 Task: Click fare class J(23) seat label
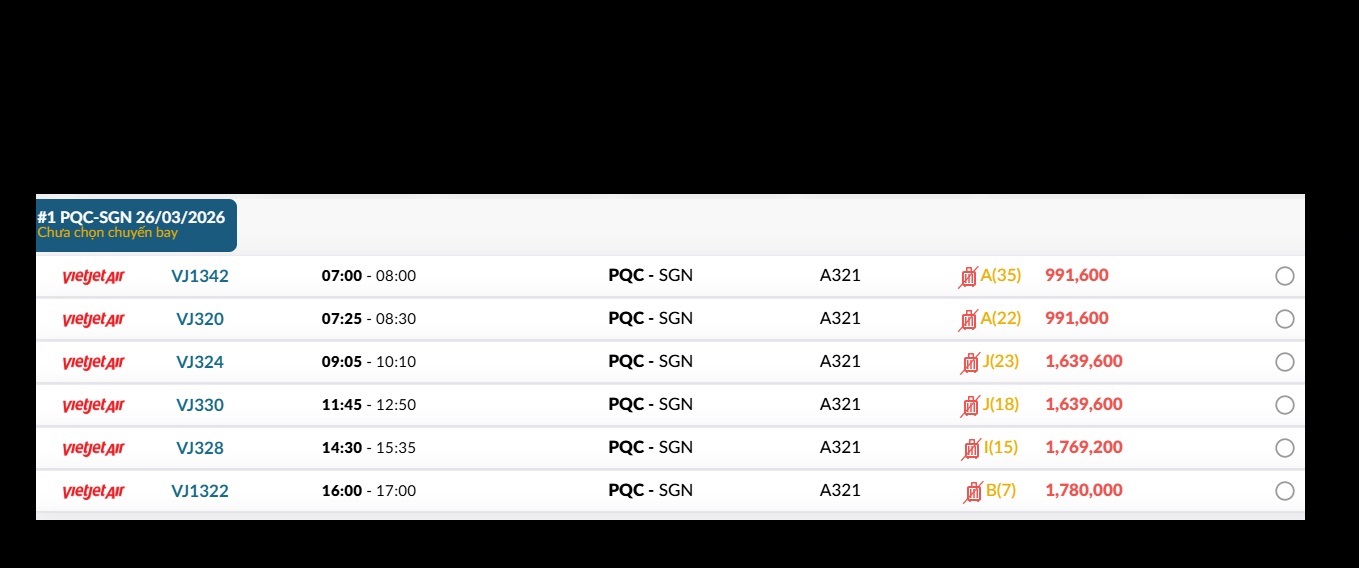point(1000,362)
